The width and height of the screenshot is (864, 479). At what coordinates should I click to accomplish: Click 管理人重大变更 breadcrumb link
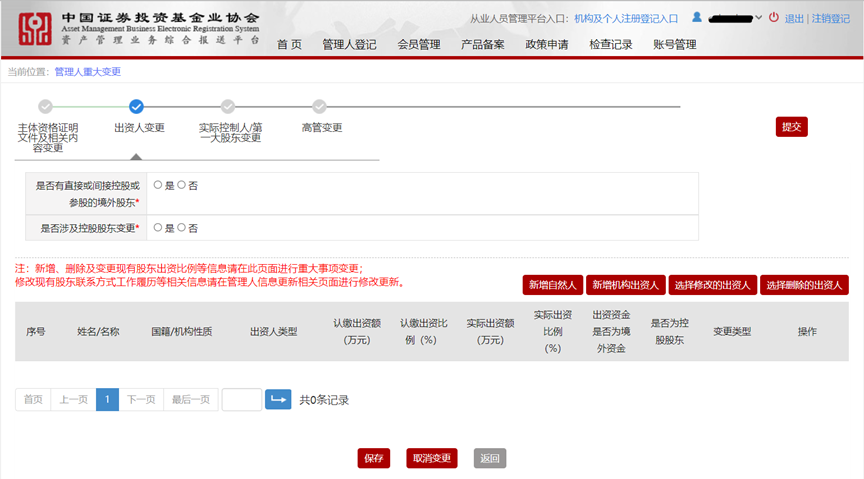[x=88, y=72]
